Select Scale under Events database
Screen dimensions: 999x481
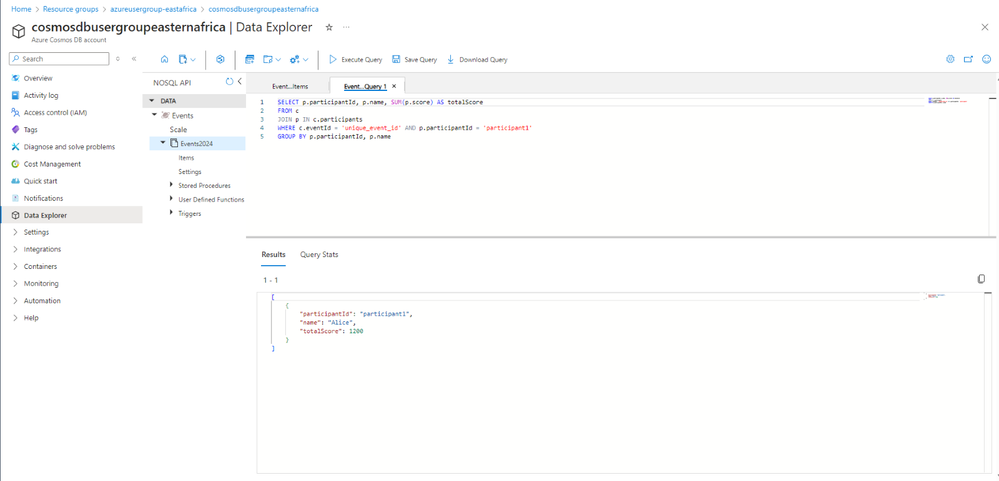coord(178,129)
